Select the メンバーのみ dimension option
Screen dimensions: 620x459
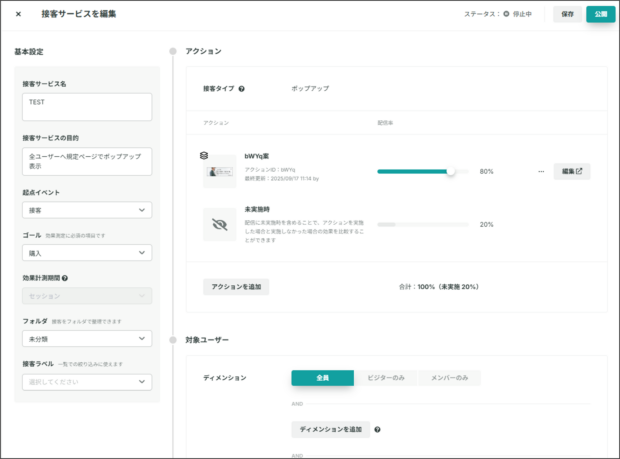[x=449, y=378]
